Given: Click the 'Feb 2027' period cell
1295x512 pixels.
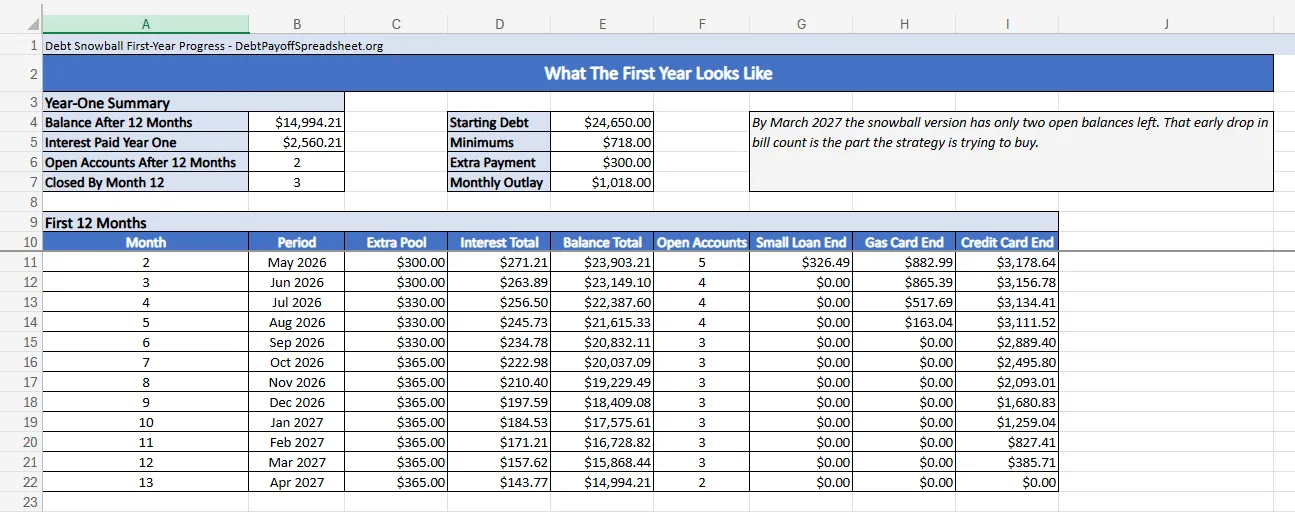Looking at the screenshot, I should pos(296,442).
